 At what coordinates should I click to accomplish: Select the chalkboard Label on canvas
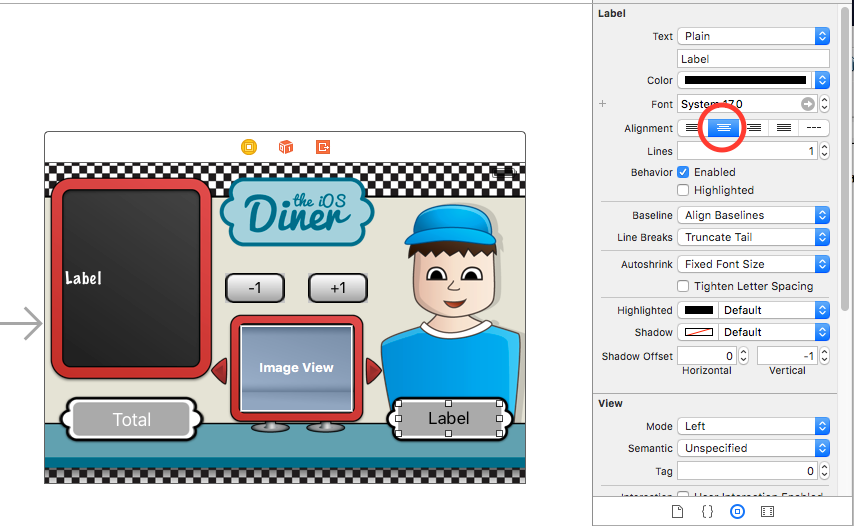tap(83, 278)
